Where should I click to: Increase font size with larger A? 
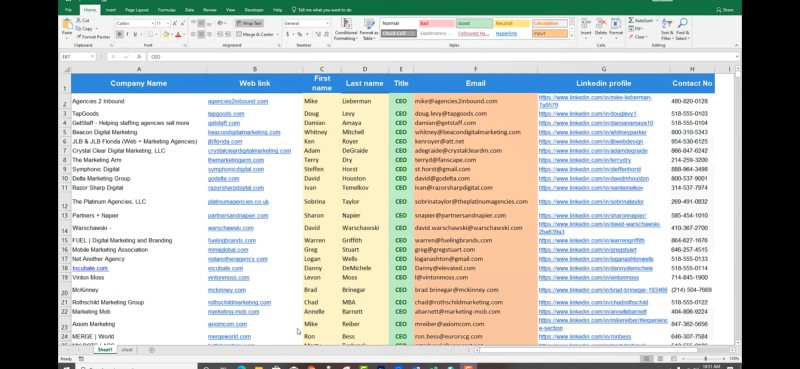coord(175,23)
